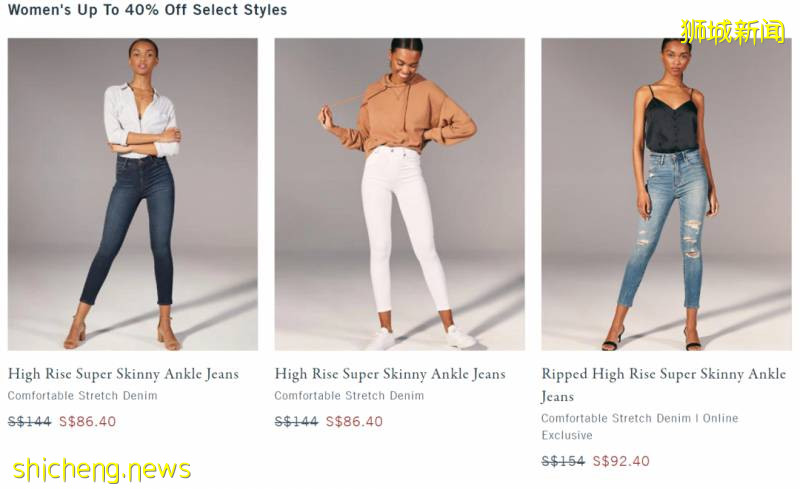Open the Ripped High Rise Super Skinny Ankle Jeans title
This screenshot has height=489, width=800.
coord(663,374)
